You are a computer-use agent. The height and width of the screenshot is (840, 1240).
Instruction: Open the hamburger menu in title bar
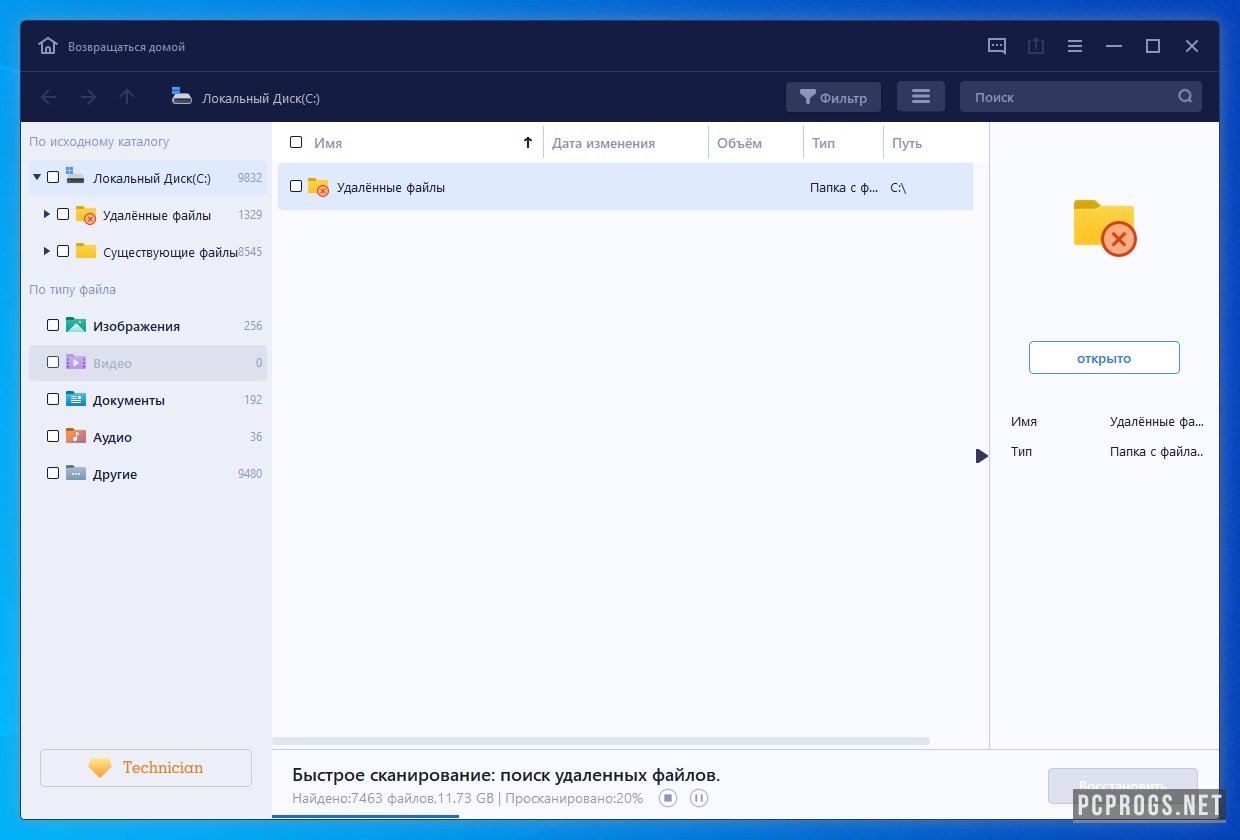pyautogui.click(x=1075, y=46)
